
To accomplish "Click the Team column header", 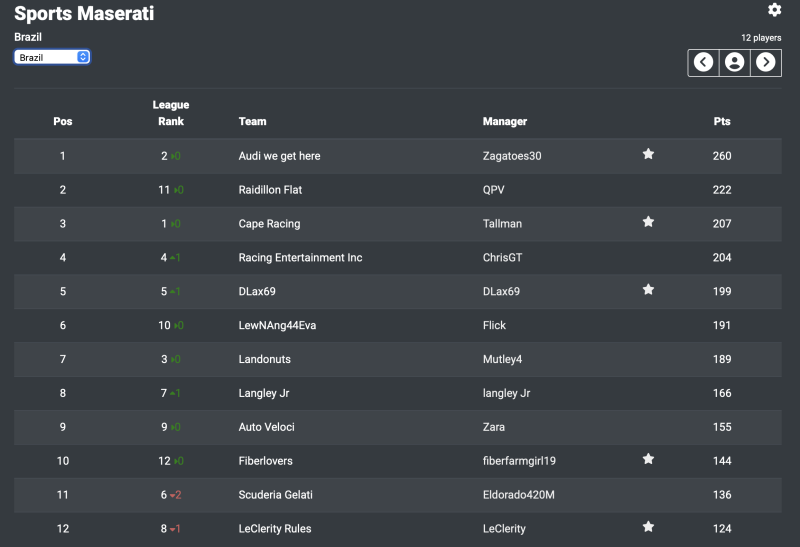I will pyautogui.click(x=252, y=122).
